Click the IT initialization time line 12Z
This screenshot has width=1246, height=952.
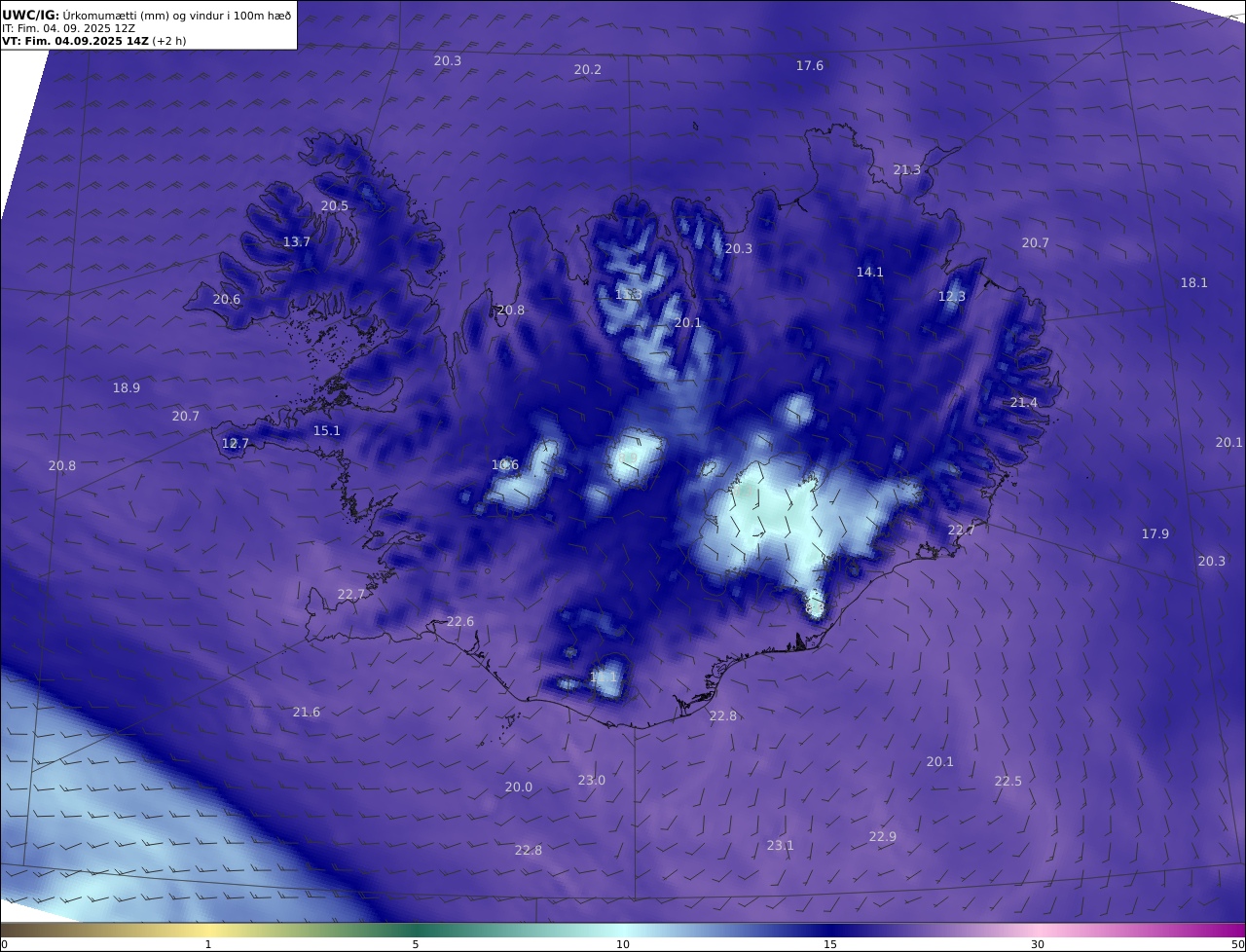[68, 28]
